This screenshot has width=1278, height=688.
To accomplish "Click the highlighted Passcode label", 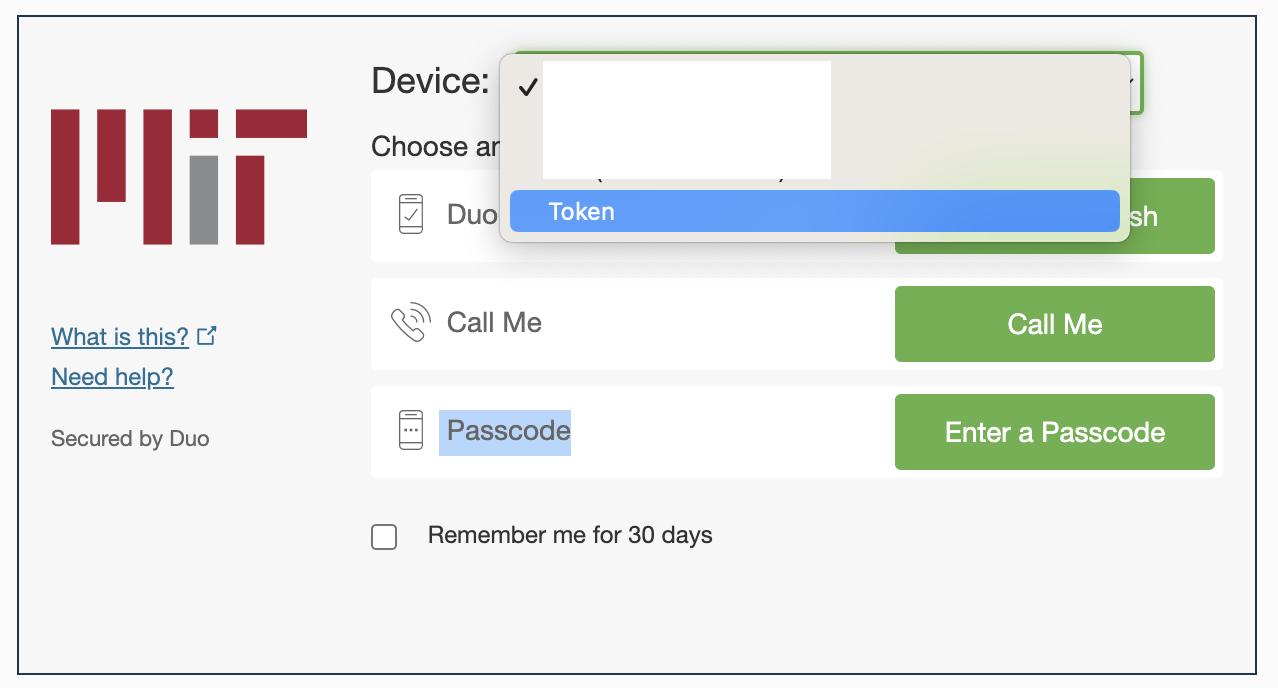I will tap(508, 431).
